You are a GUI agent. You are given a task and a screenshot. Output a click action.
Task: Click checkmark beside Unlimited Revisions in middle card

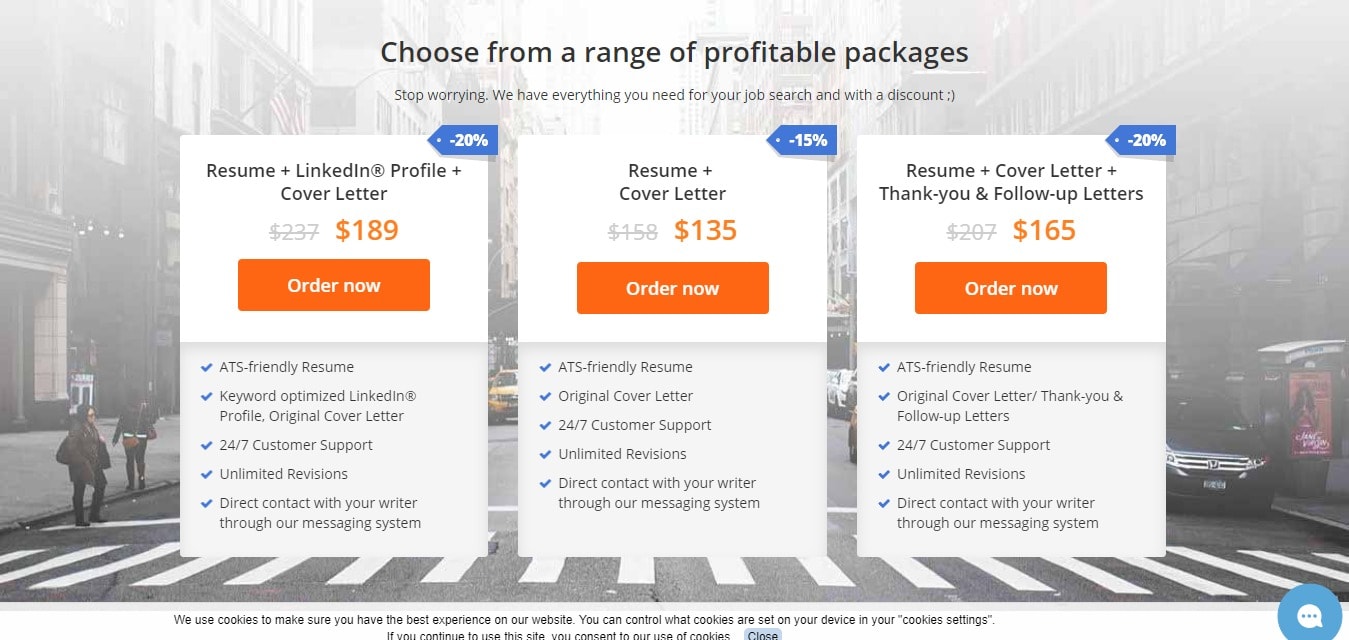546,454
